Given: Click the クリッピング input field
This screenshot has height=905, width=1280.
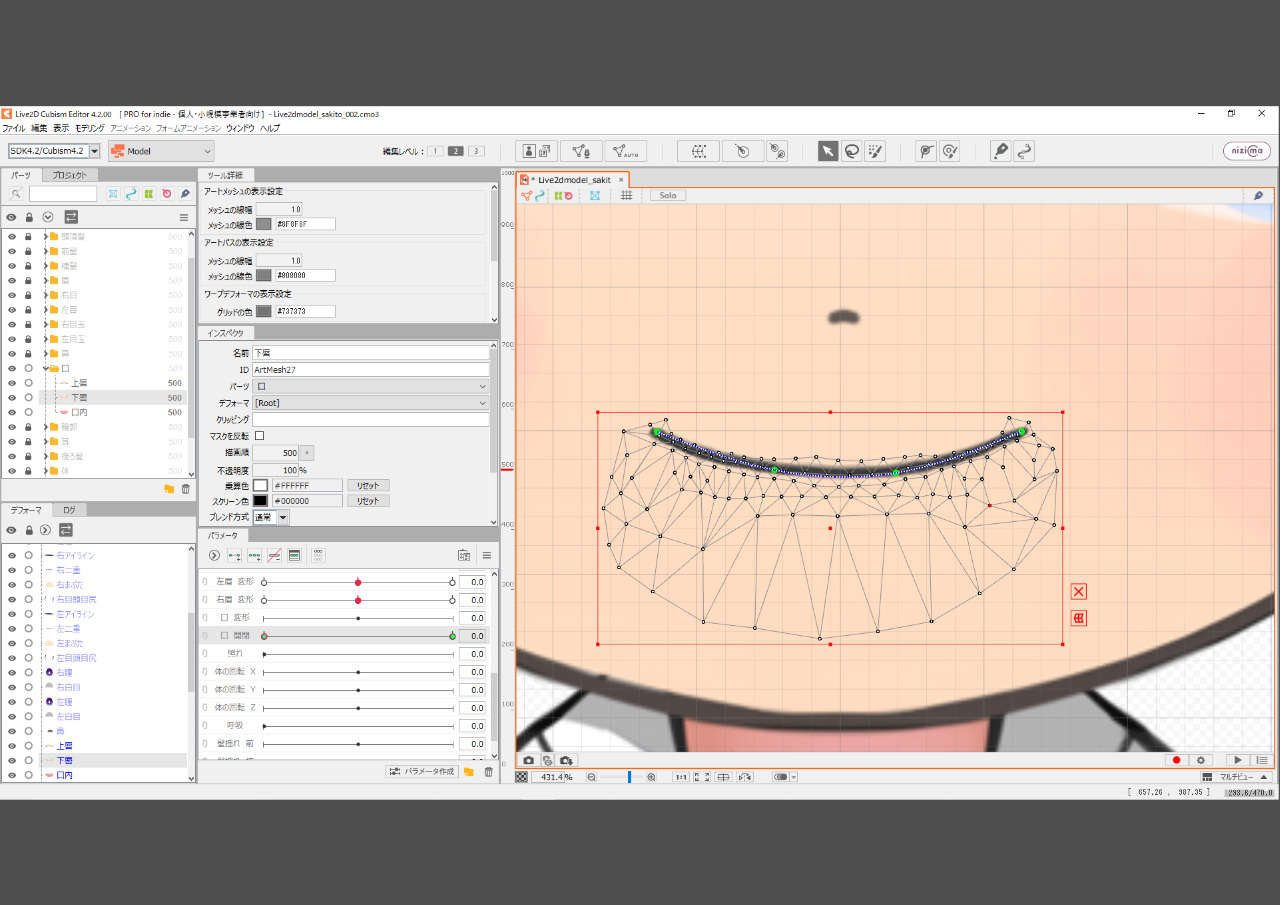Looking at the screenshot, I should pyautogui.click(x=371, y=420).
